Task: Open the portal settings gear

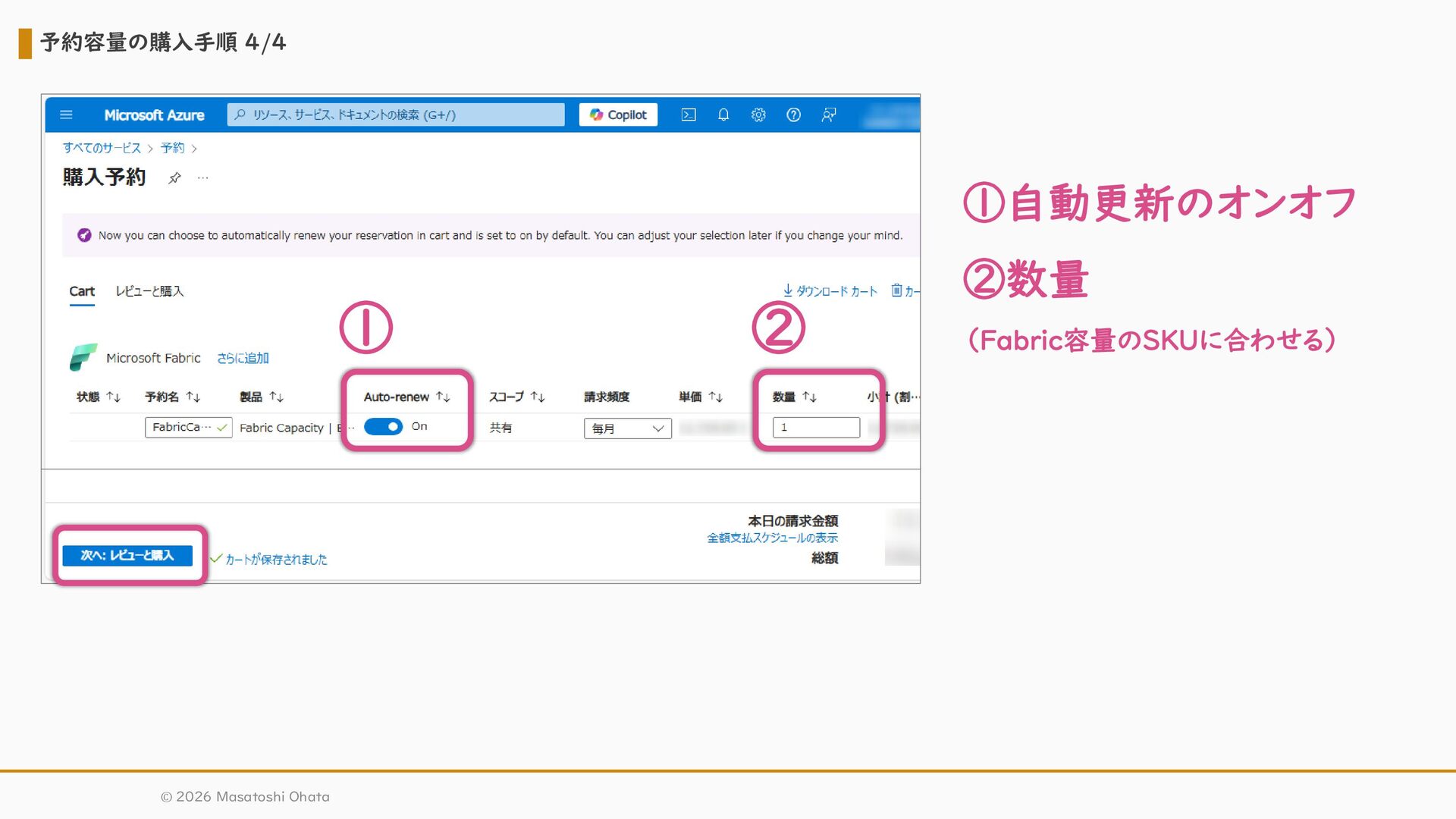Action: pos(758,115)
